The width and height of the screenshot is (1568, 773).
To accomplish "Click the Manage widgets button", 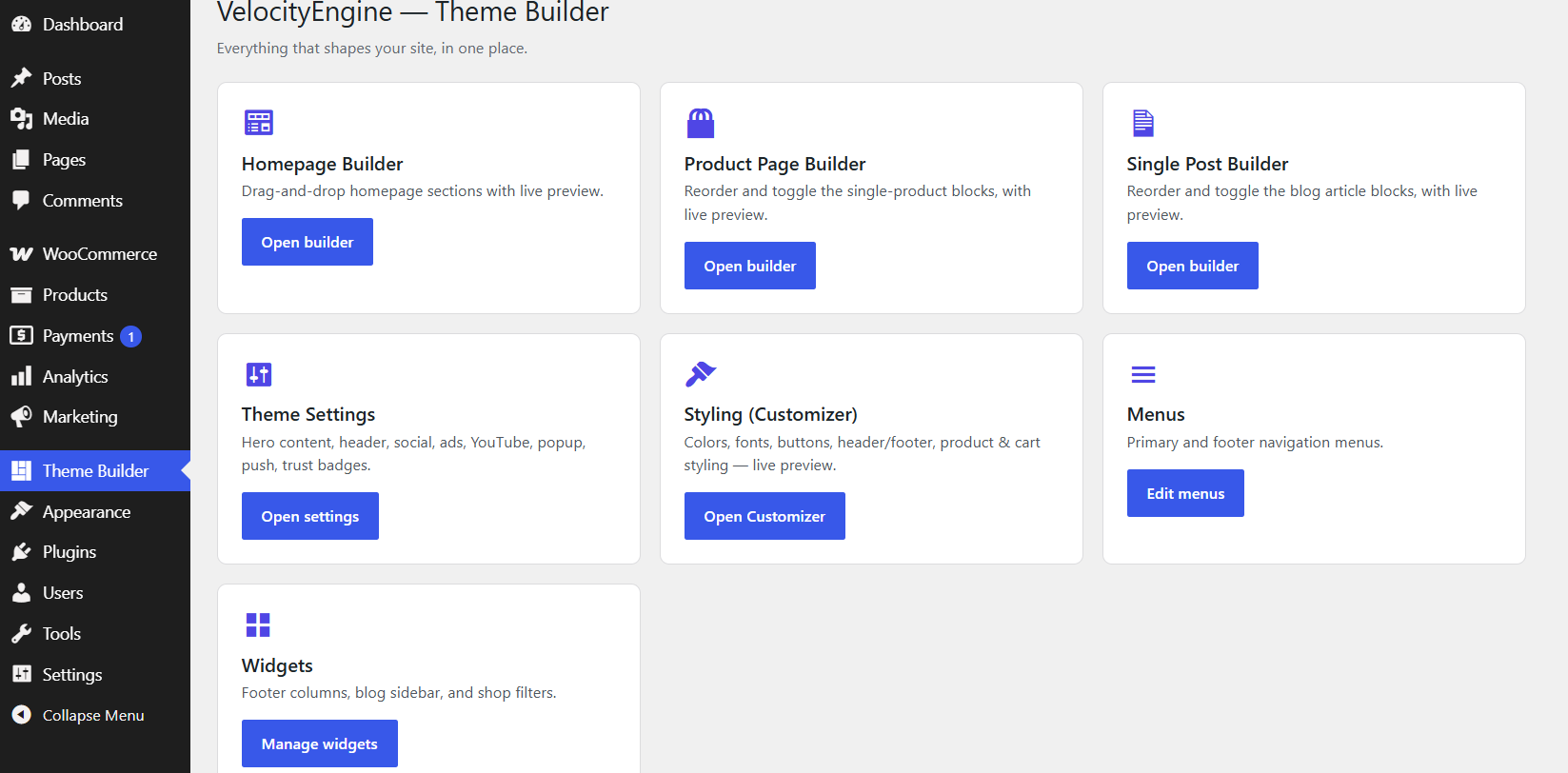I will pyautogui.click(x=320, y=743).
